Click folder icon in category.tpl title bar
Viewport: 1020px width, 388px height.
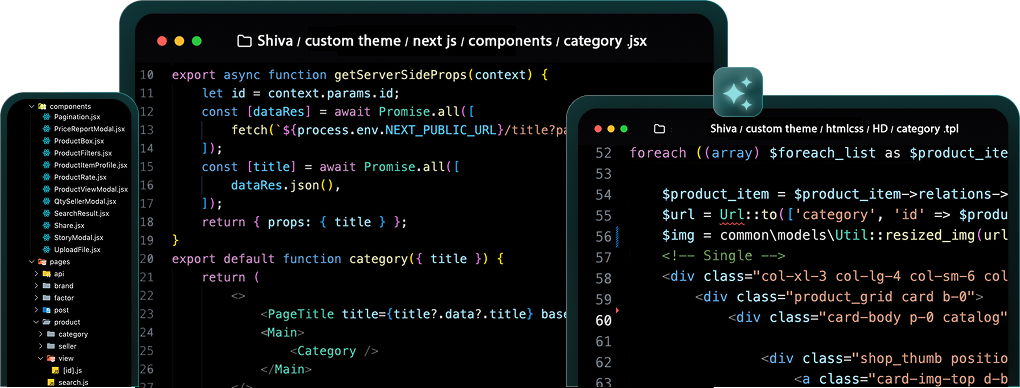coord(660,129)
